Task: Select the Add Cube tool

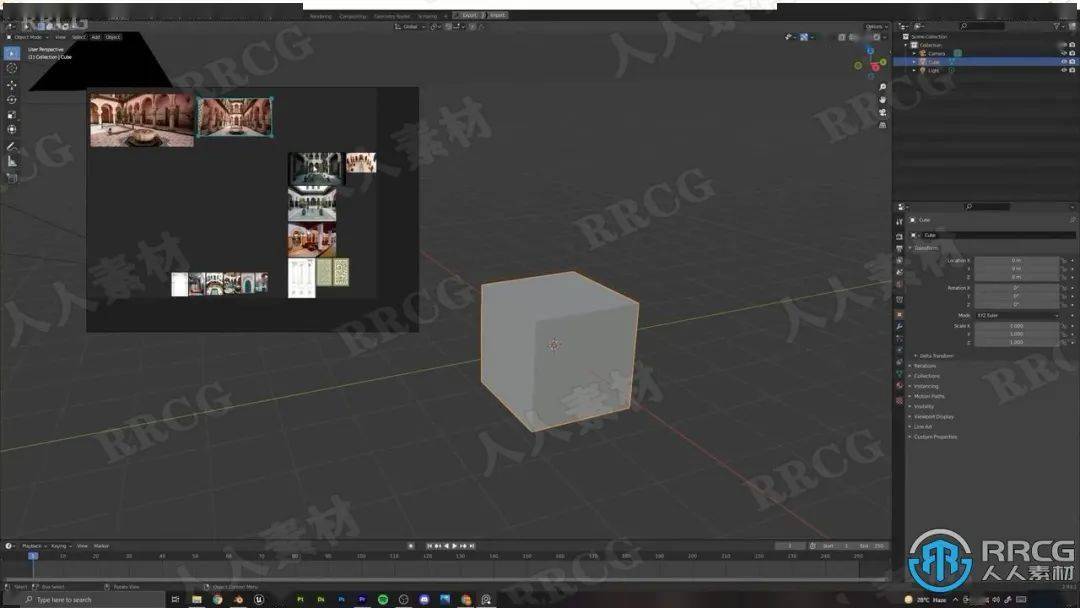Action: point(12,178)
